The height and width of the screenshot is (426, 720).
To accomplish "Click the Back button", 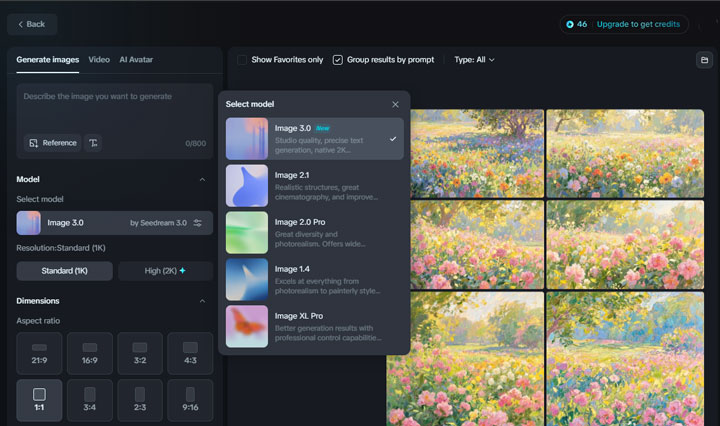I will [x=32, y=24].
